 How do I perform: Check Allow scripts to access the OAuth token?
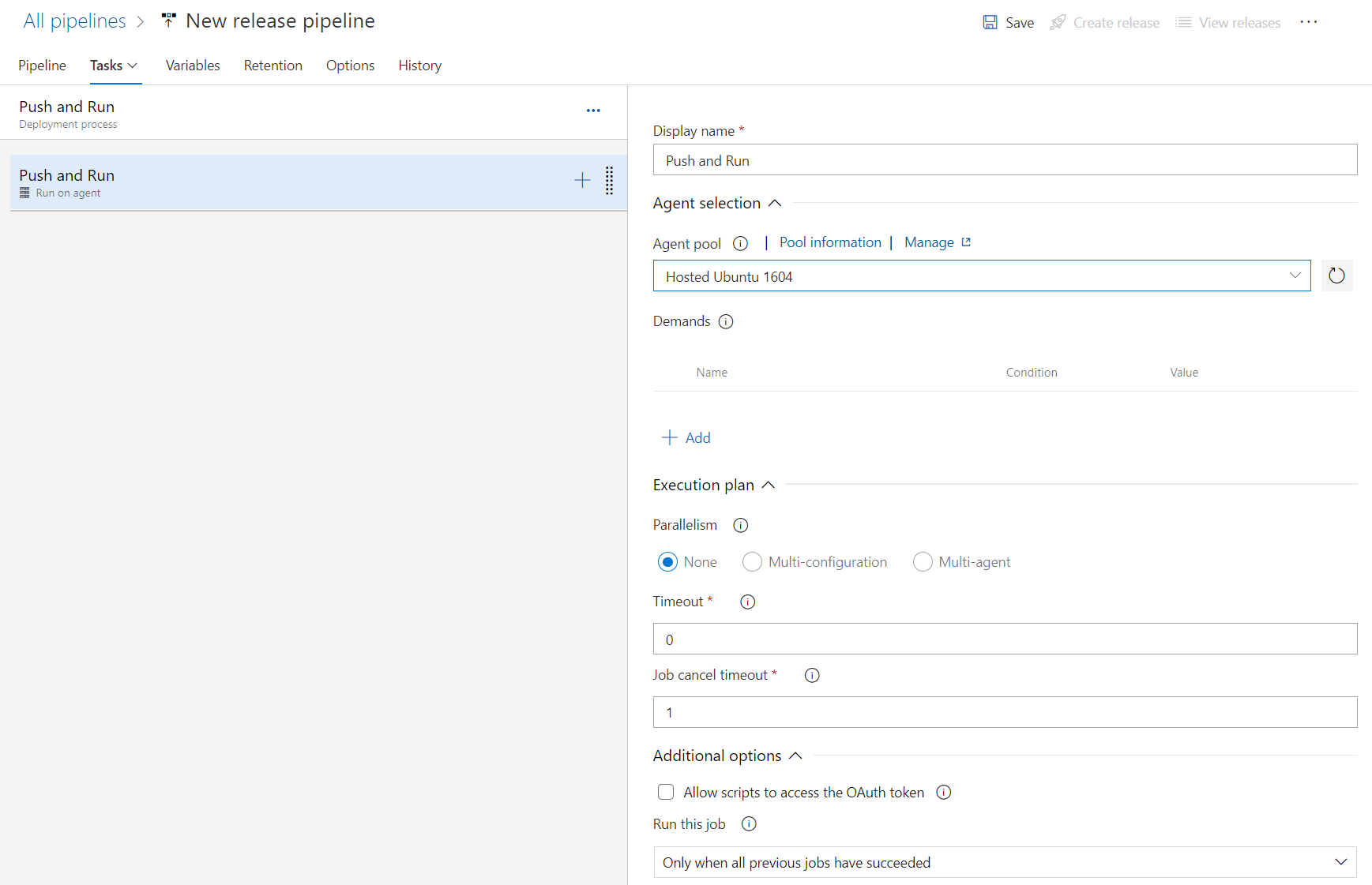pos(666,791)
